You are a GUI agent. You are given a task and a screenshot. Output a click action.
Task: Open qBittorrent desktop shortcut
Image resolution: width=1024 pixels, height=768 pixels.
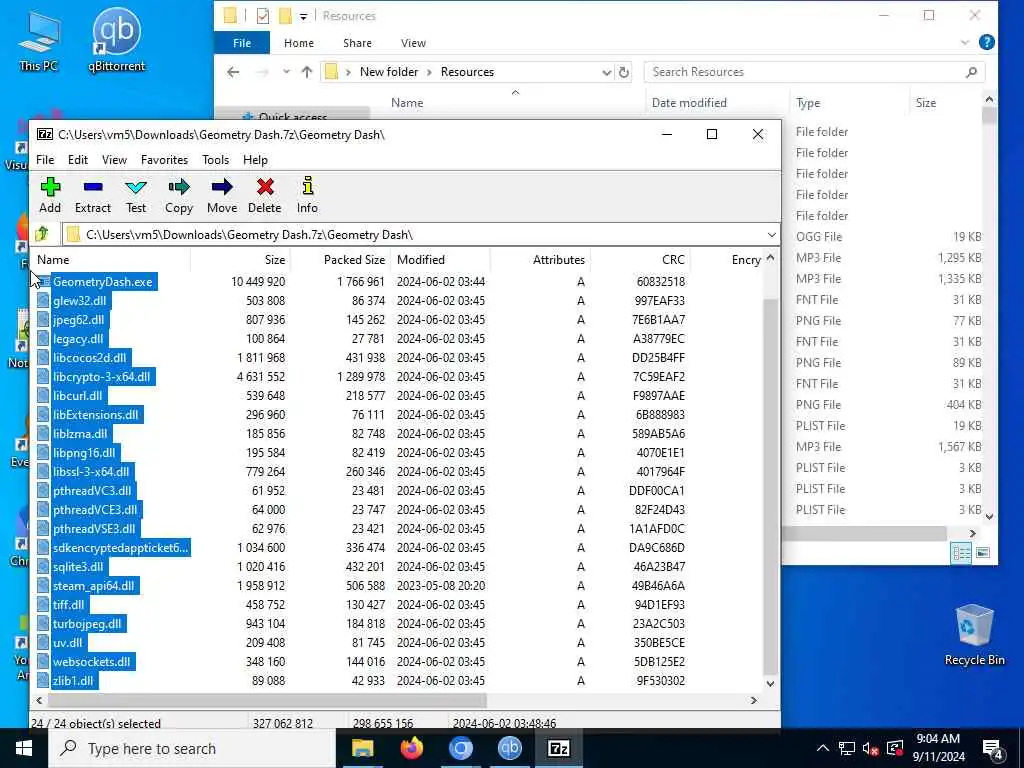pos(116,40)
